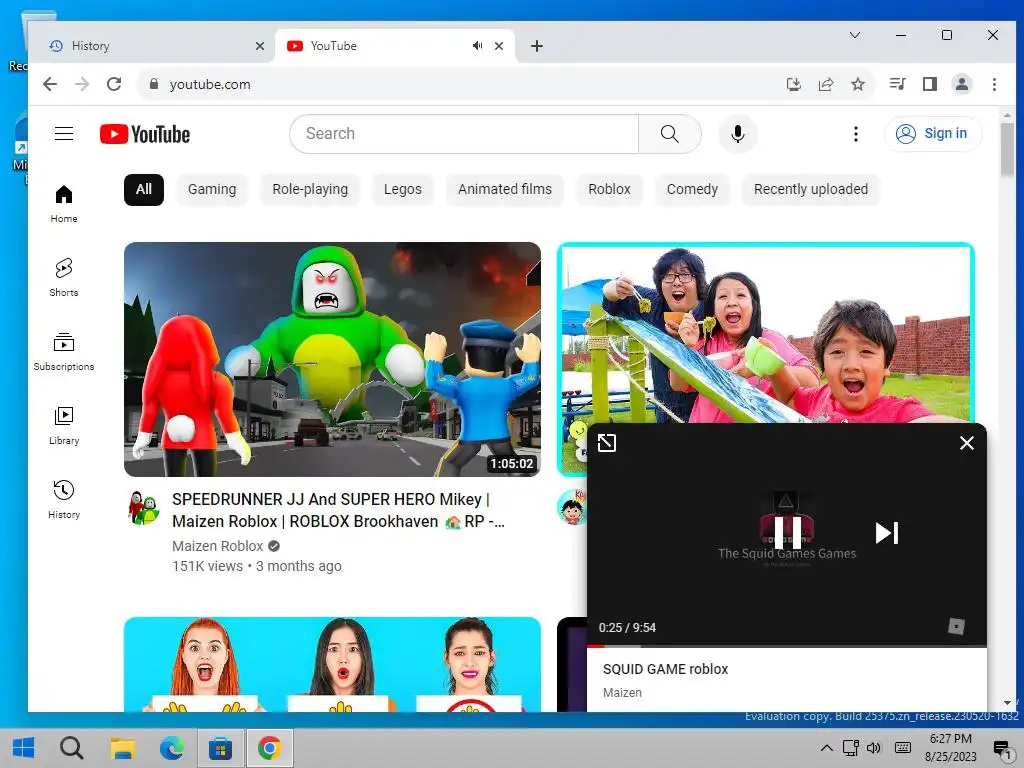Open Chrome three-dot menu

coord(994,84)
